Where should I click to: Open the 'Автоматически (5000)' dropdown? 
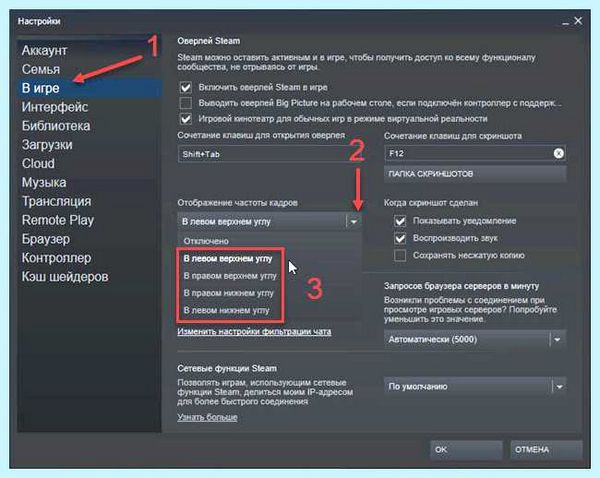475,339
